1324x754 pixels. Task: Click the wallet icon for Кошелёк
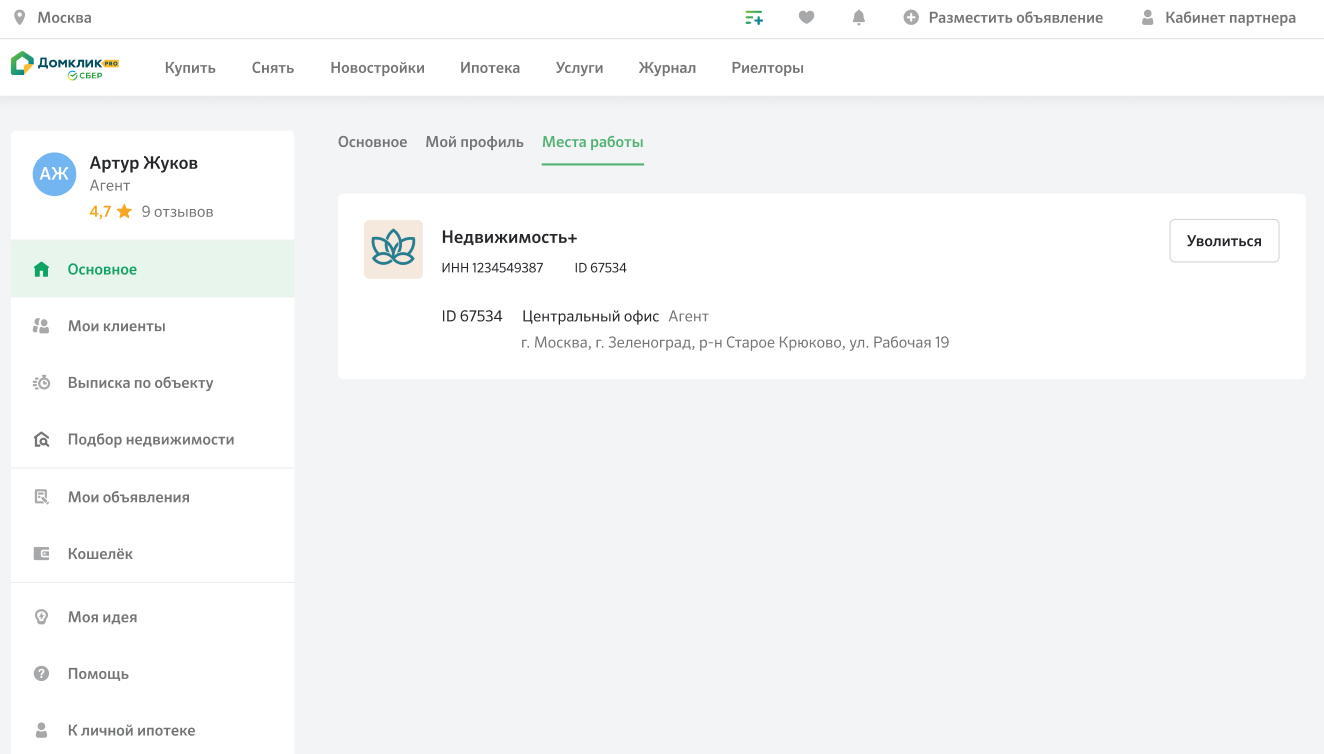coord(41,554)
